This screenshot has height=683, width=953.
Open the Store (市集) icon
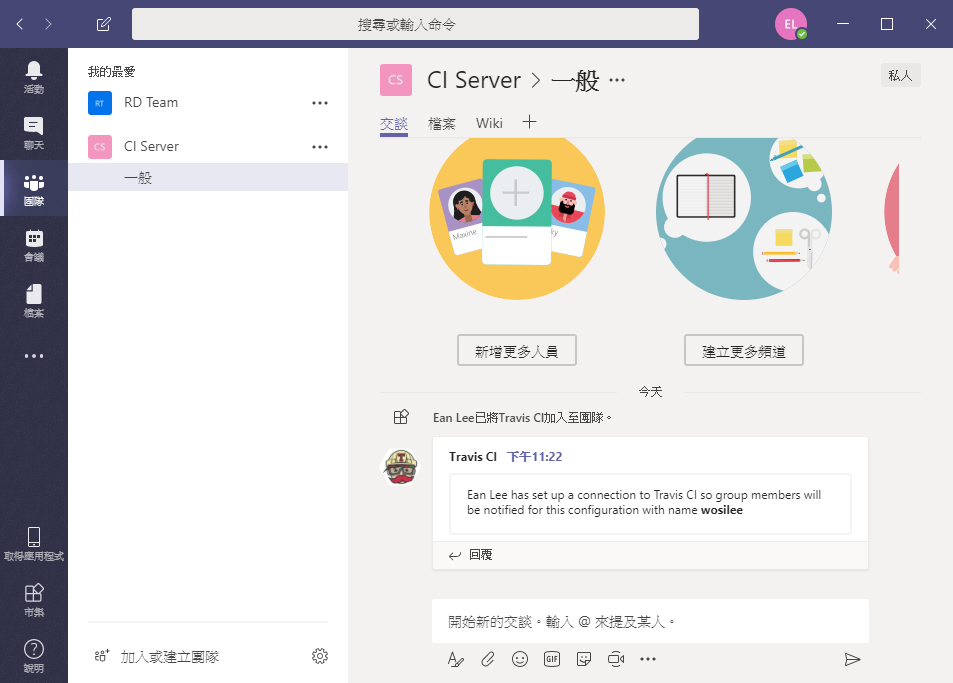[33, 600]
